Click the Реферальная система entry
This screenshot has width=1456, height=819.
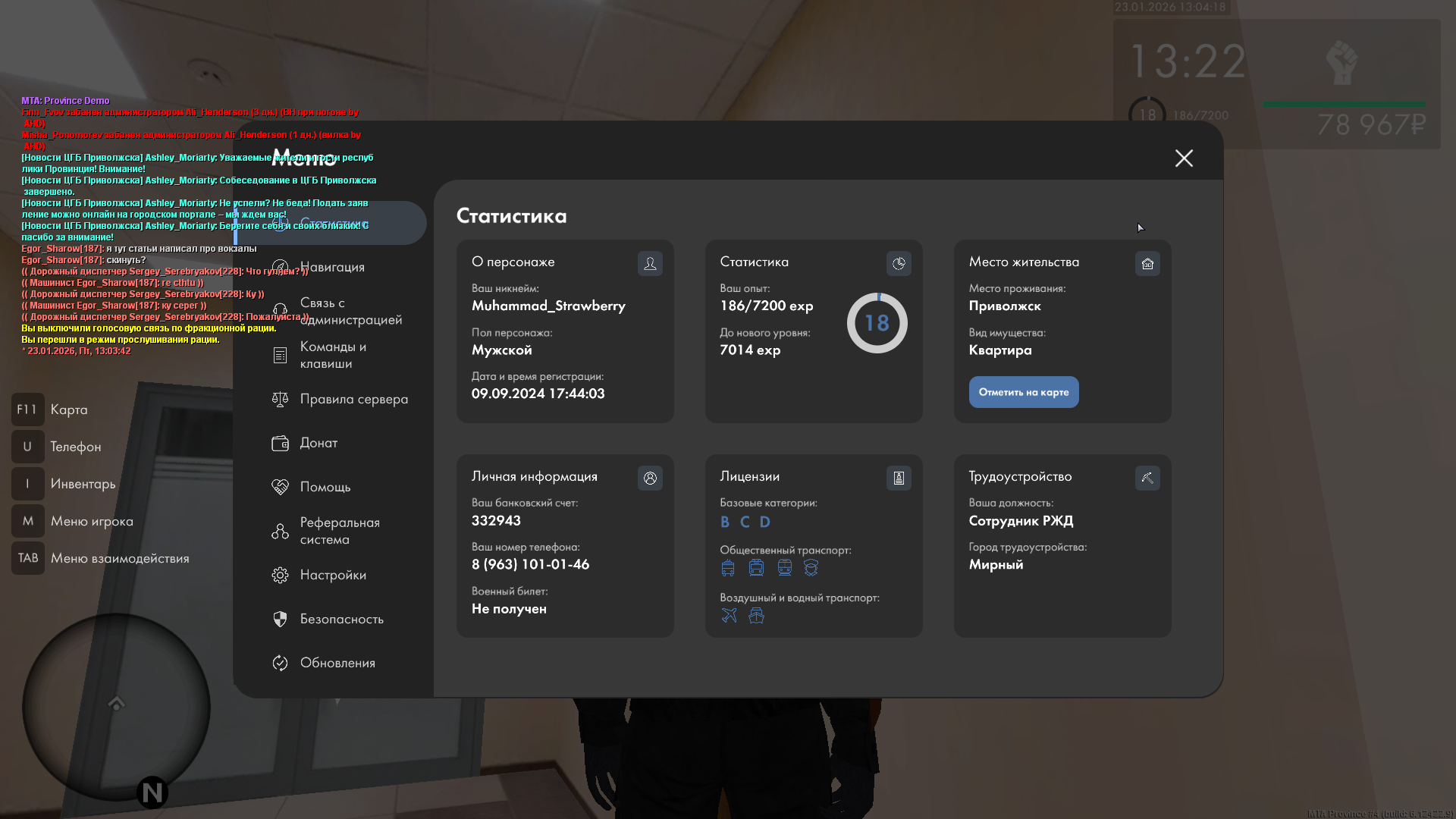click(x=339, y=531)
